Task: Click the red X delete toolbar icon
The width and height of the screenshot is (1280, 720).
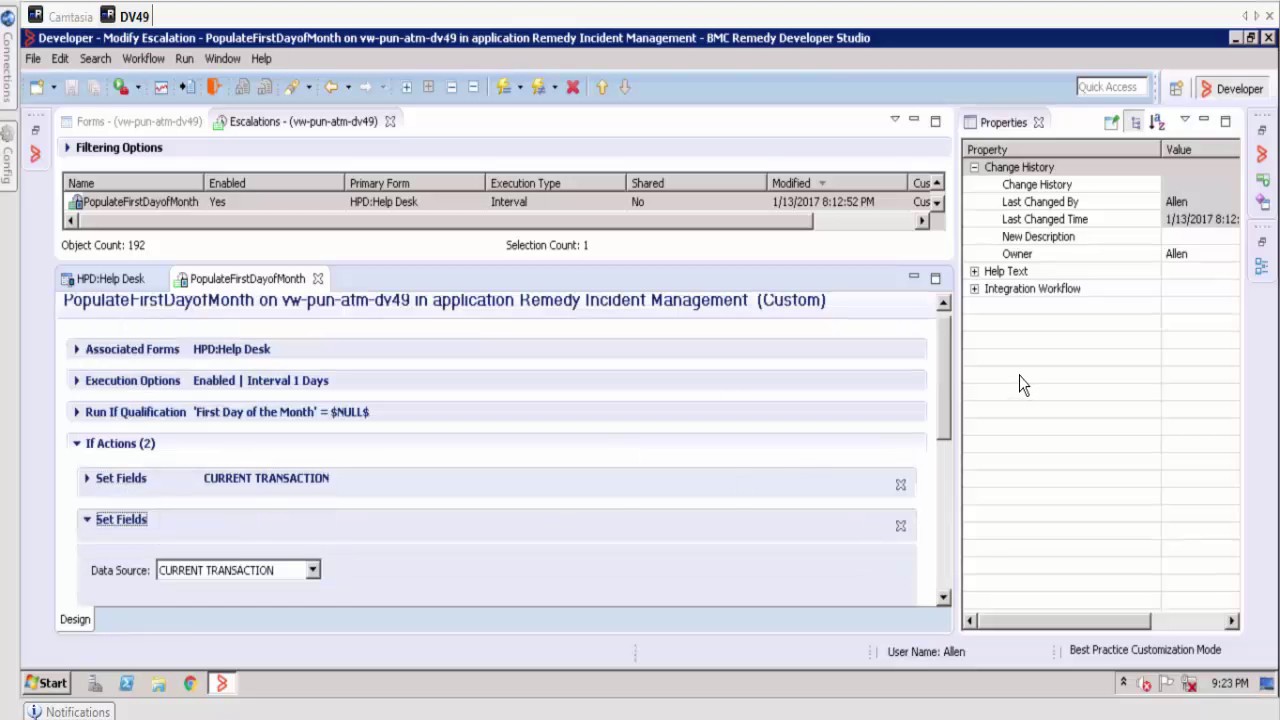Action: (x=573, y=88)
